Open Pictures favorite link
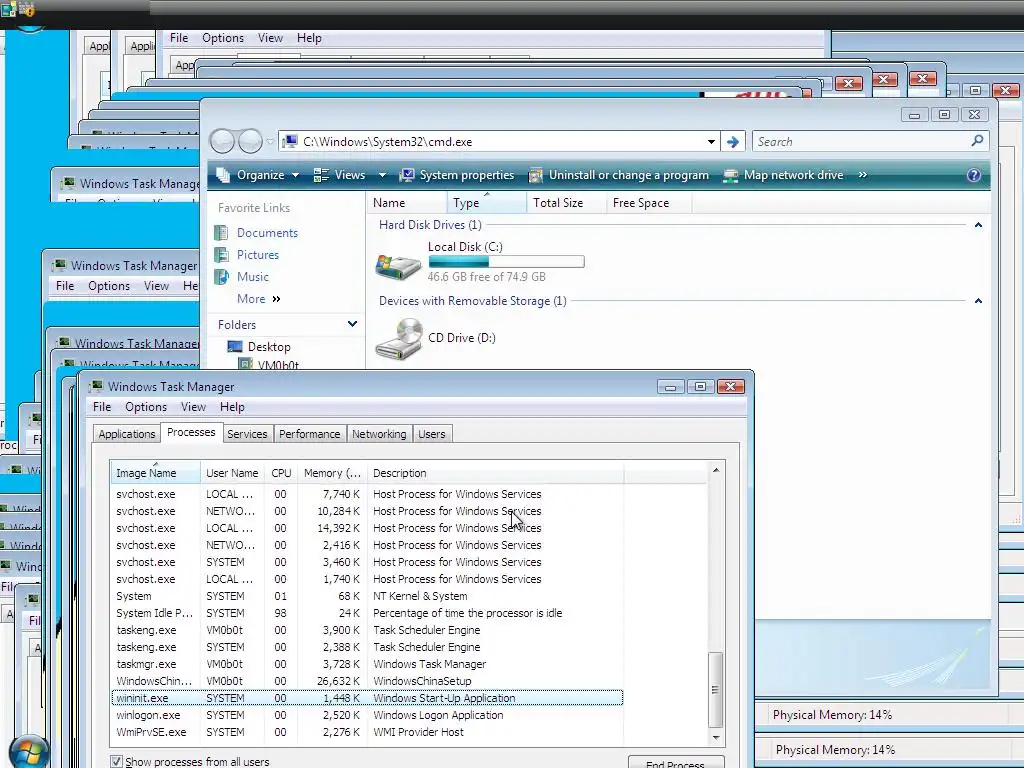The image size is (1024, 768). [257, 255]
